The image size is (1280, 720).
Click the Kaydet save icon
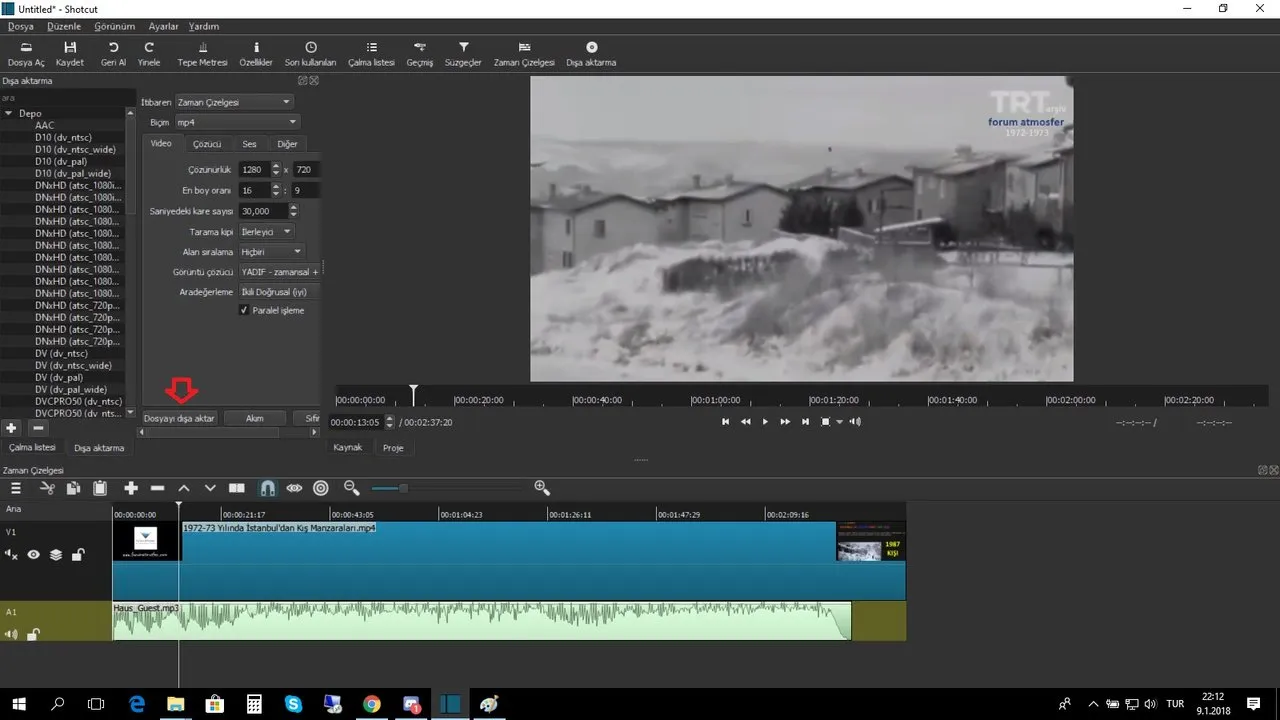[x=70, y=47]
